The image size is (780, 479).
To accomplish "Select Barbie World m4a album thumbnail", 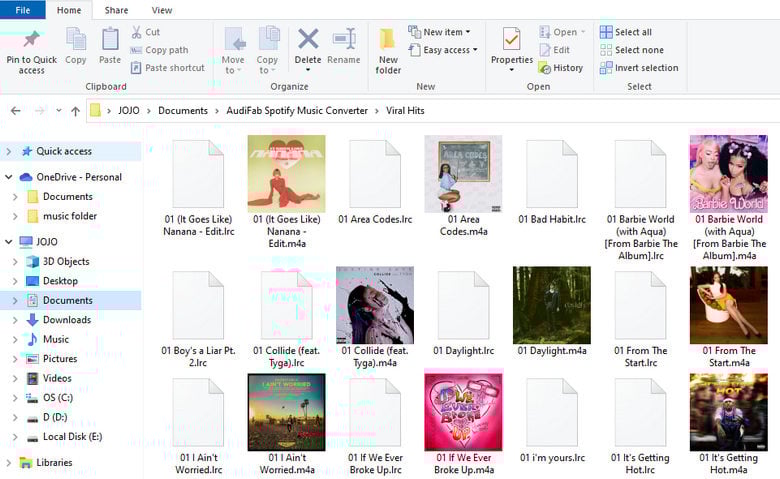I will point(729,174).
